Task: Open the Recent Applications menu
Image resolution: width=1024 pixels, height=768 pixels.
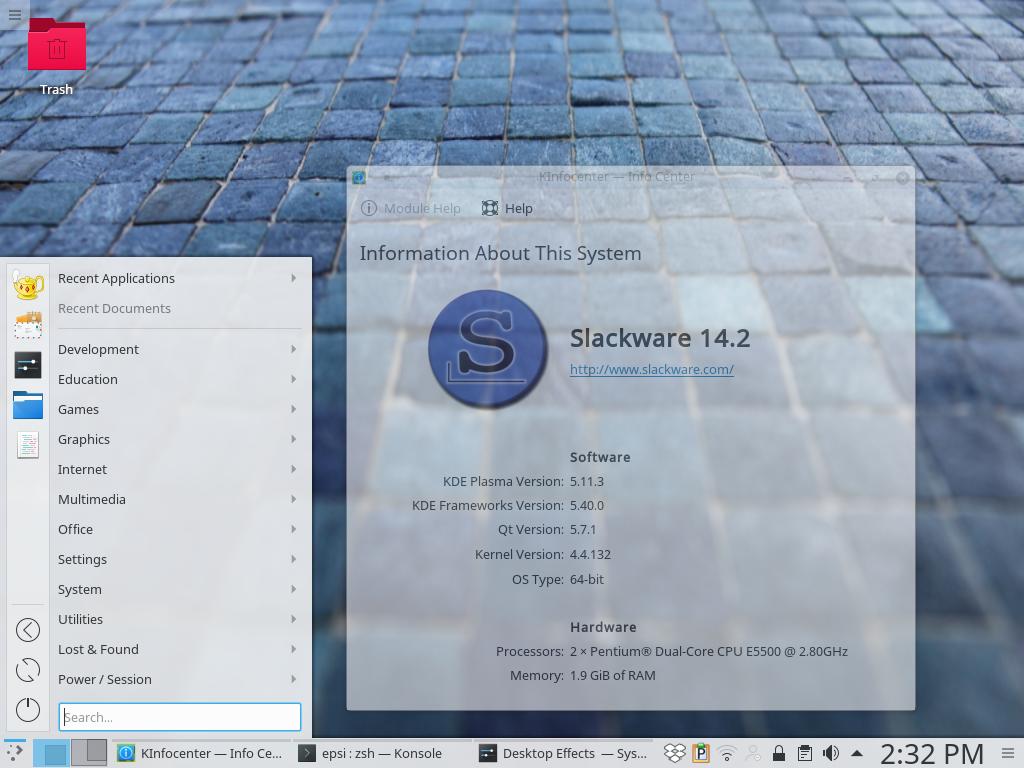Action: tap(116, 278)
